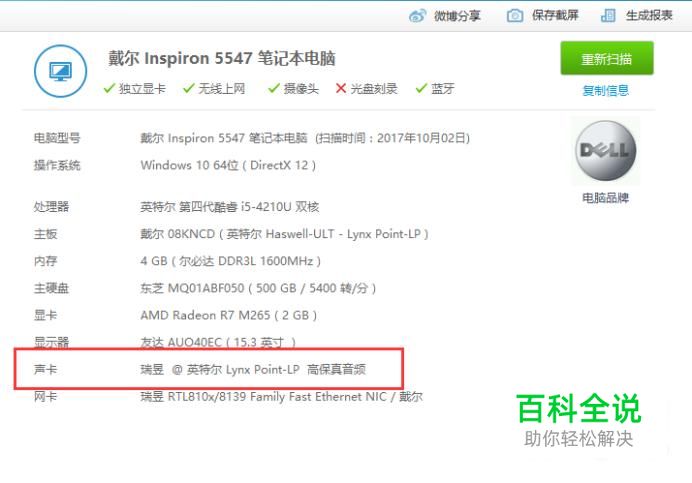The height and width of the screenshot is (483, 692).
Task: Click the 友达 AUO40EC display value
Action: [218, 342]
